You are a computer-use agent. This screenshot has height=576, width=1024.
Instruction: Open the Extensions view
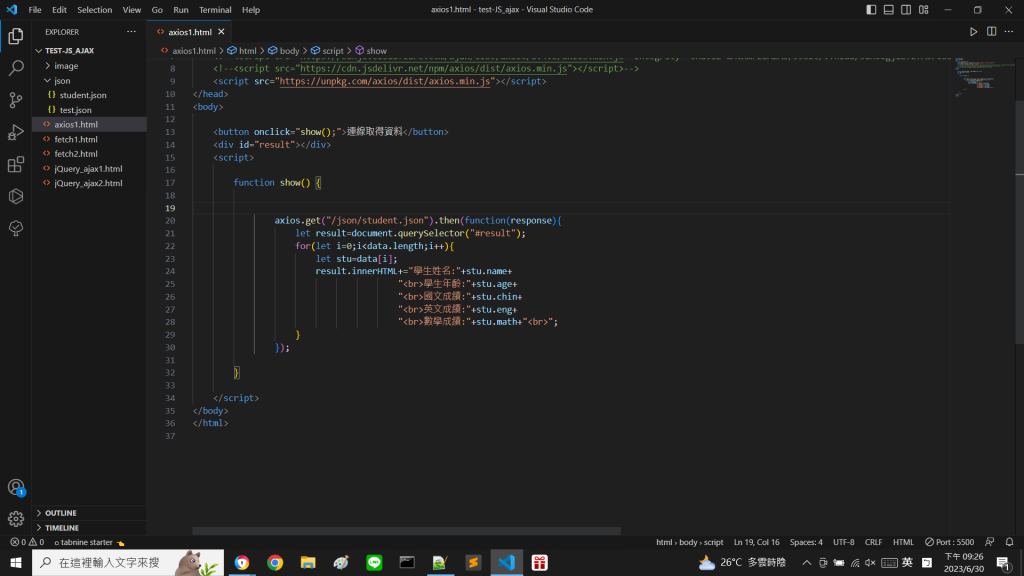[16, 164]
